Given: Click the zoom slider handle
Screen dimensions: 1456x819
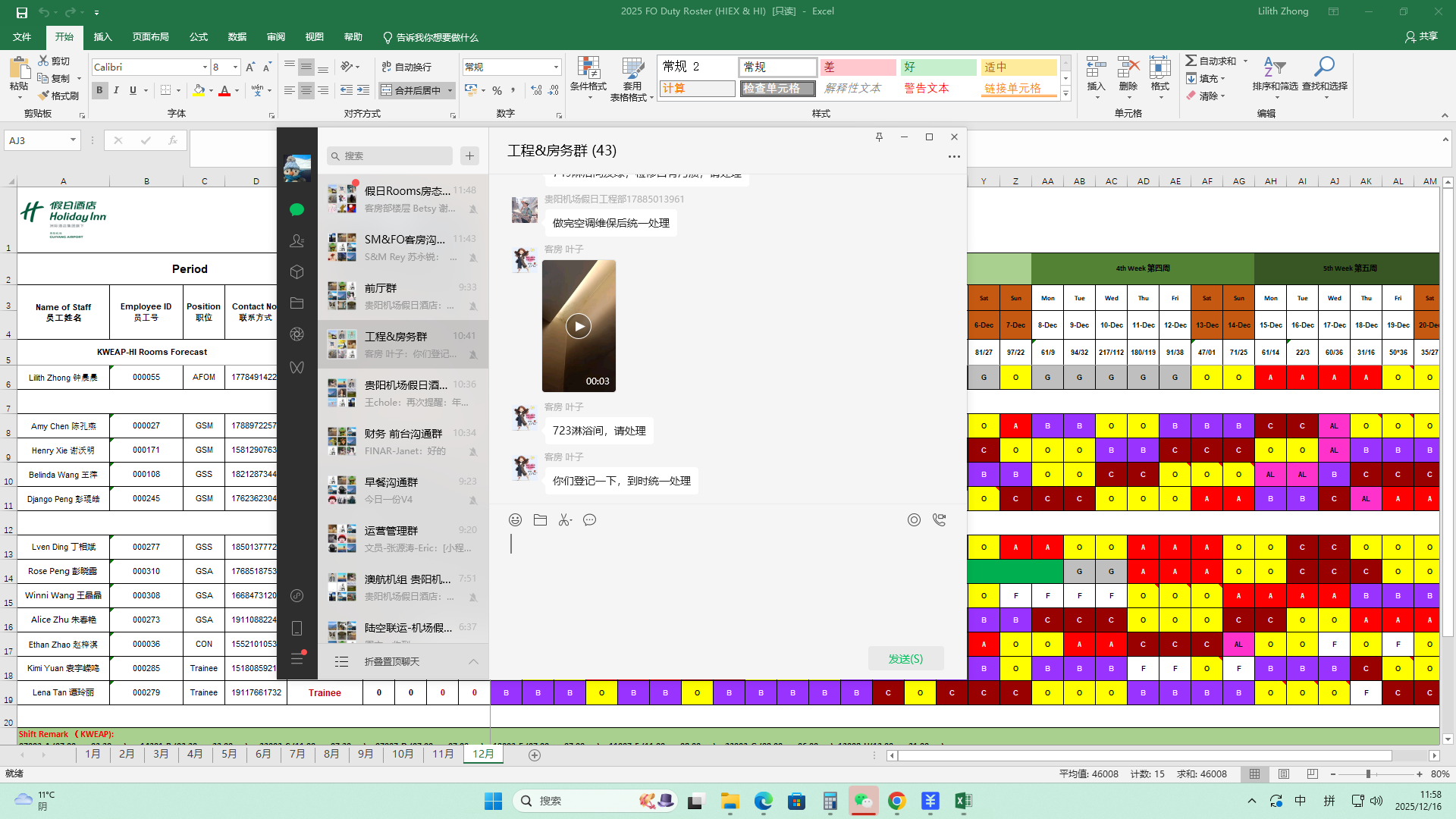Looking at the screenshot, I should pos(1368,774).
